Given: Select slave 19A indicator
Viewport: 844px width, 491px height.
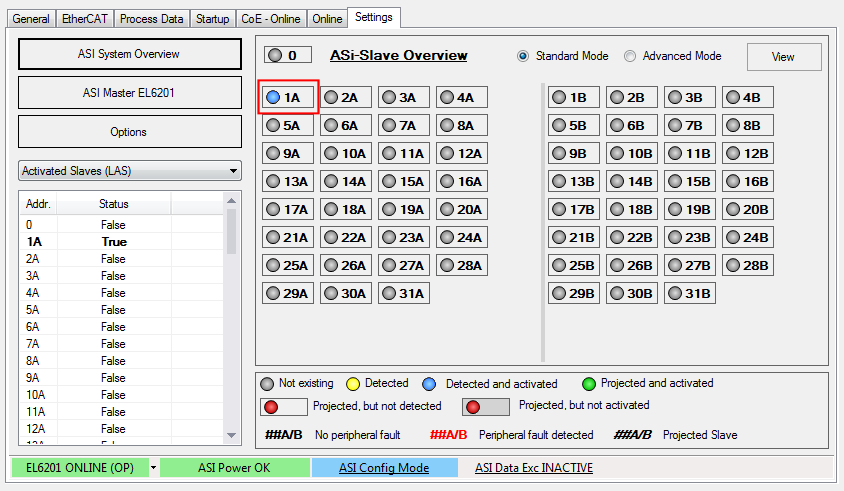Looking at the screenshot, I should 404,209.
